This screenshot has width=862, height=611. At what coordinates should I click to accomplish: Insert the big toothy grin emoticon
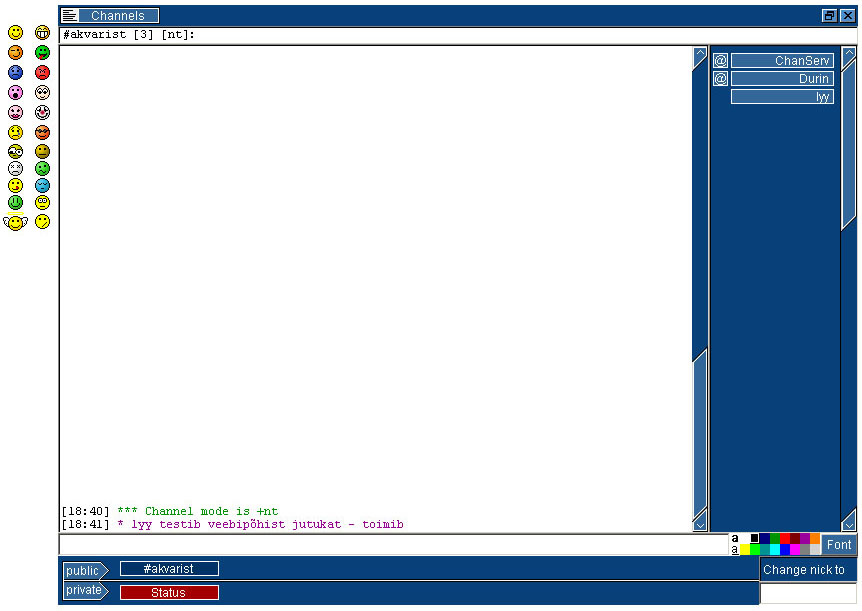[42, 32]
